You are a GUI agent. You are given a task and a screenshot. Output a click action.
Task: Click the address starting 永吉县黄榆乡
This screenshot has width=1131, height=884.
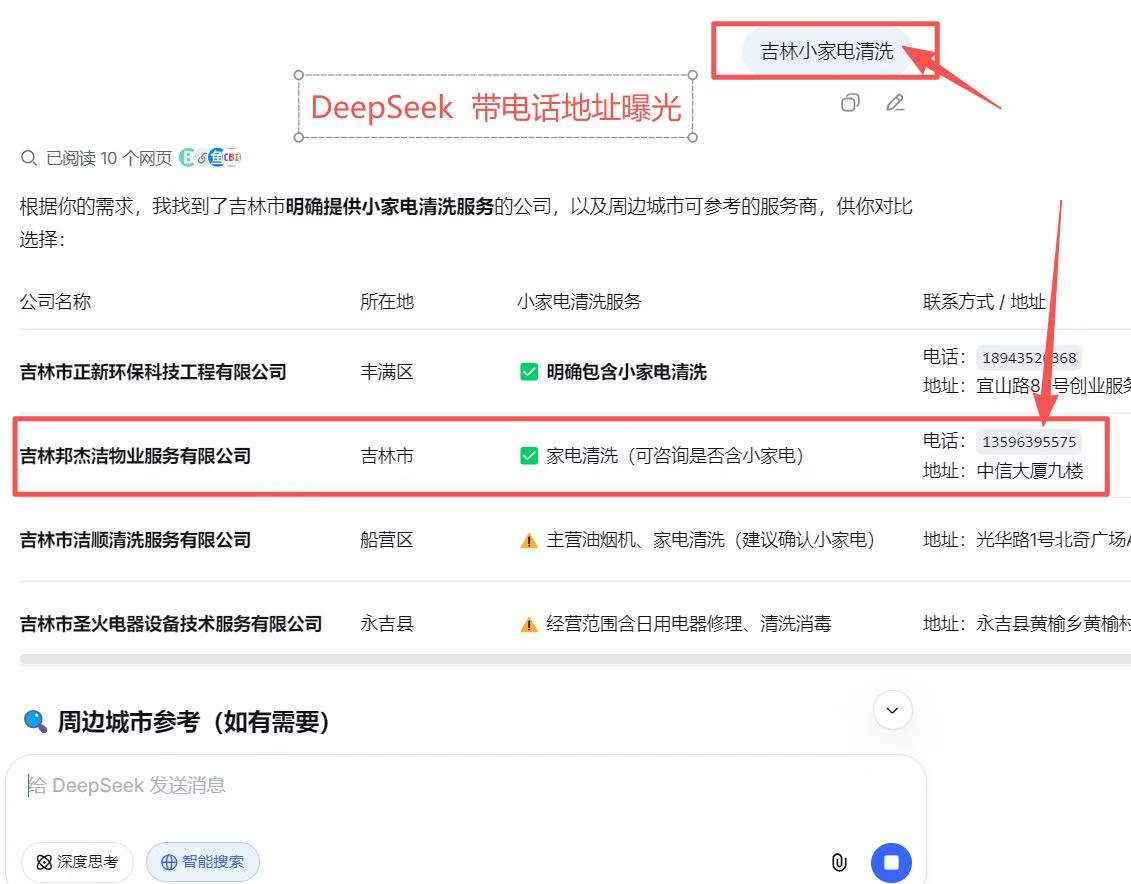[x=1054, y=624]
